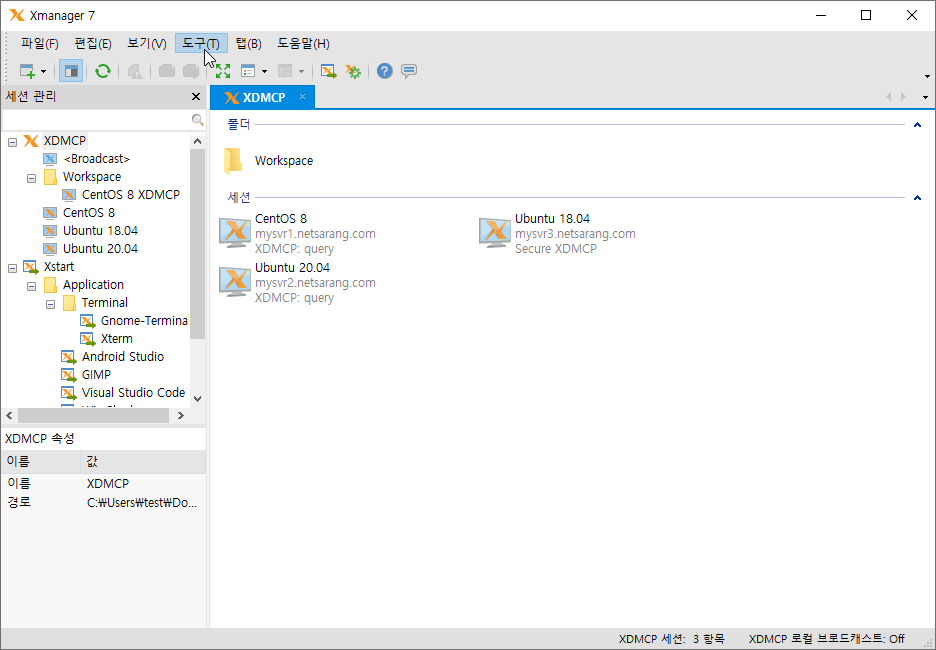Click the 이름 column header in properties

(x=41, y=461)
